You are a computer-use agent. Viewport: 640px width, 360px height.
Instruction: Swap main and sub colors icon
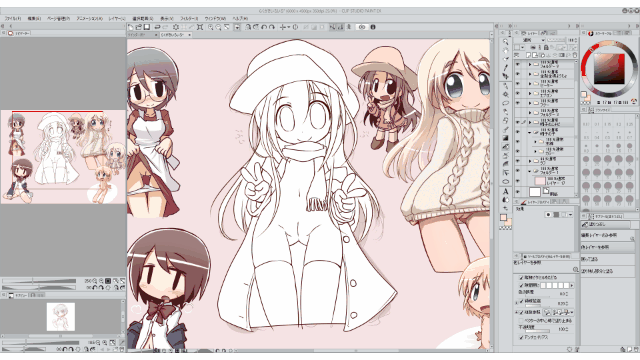[x=505, y=208]
